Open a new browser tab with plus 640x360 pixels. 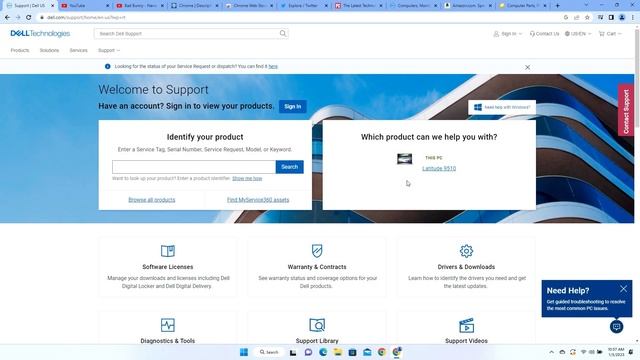point(557,6)
